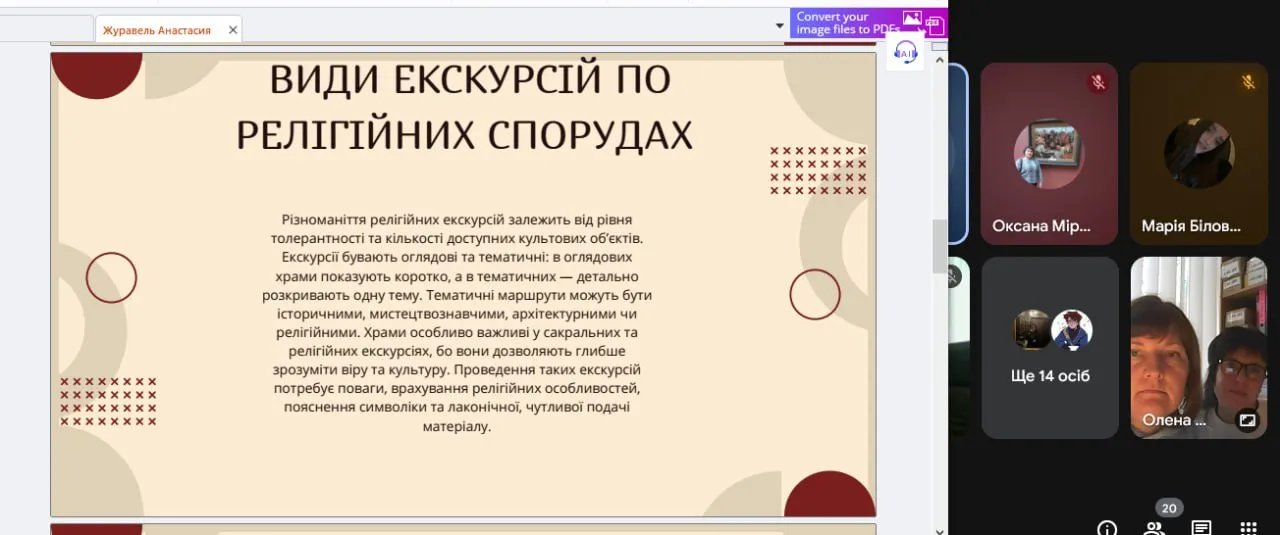Show the participants list with 20 people
1280x535 pixels.
1155,527
